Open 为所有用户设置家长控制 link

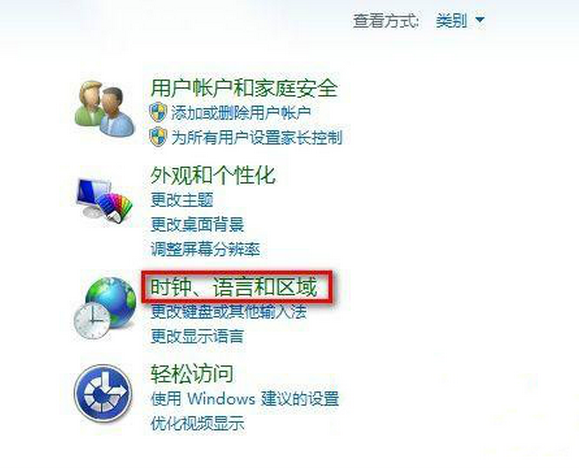(x=257, y=137)
